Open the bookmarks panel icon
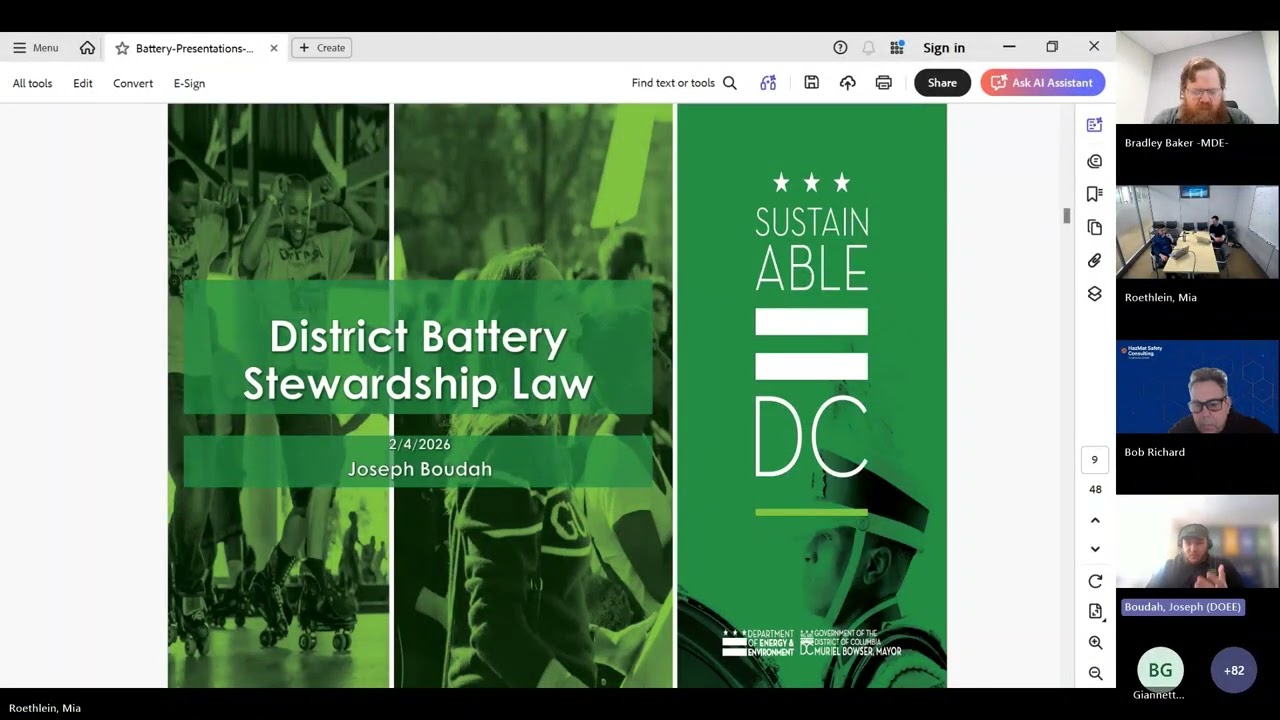Viewport: 1280px width, 720px height. coord(1095,194)
